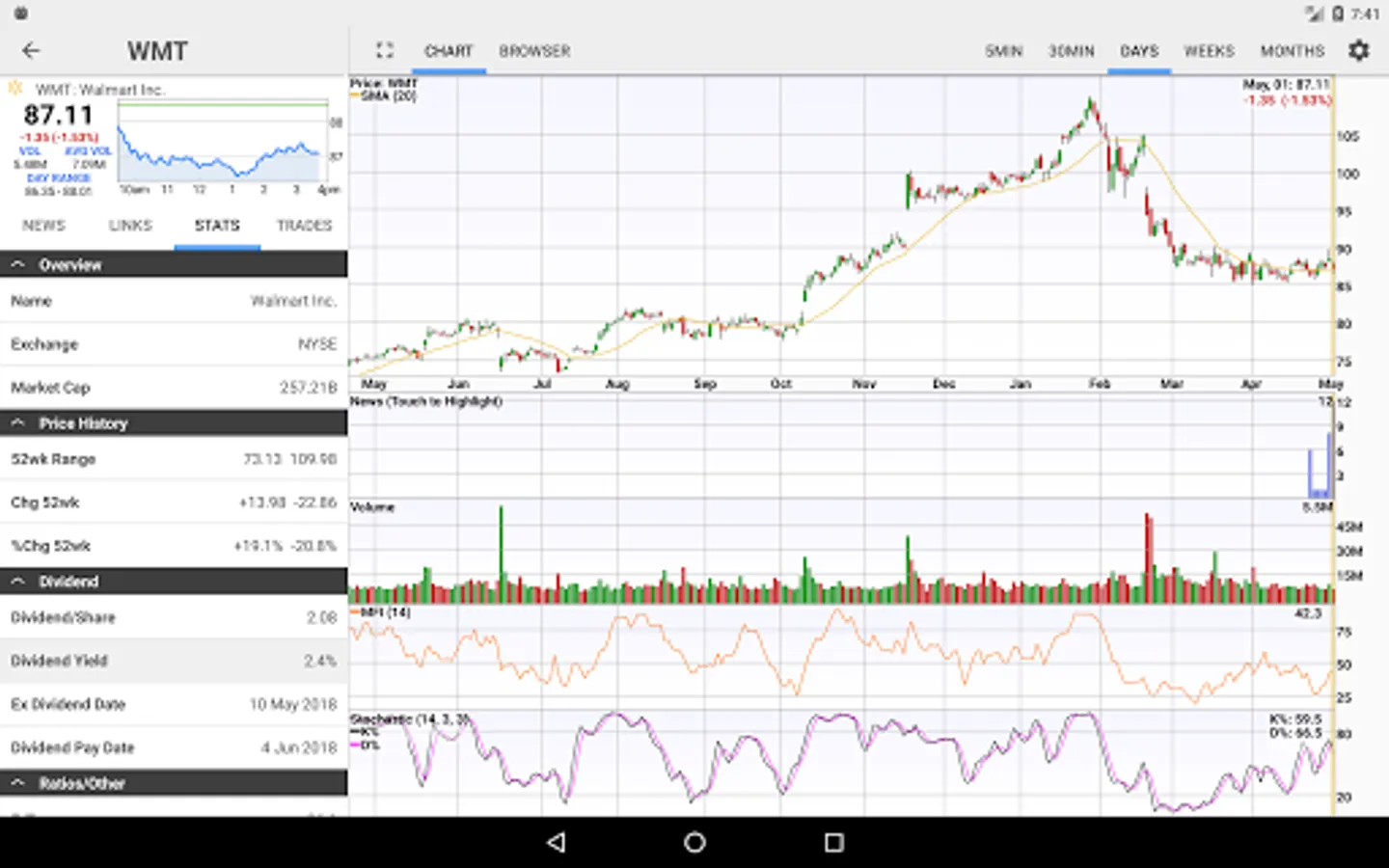Collapse the Ratios/Other section
This screenshot has width=1389, height=868.
point(174,782)
